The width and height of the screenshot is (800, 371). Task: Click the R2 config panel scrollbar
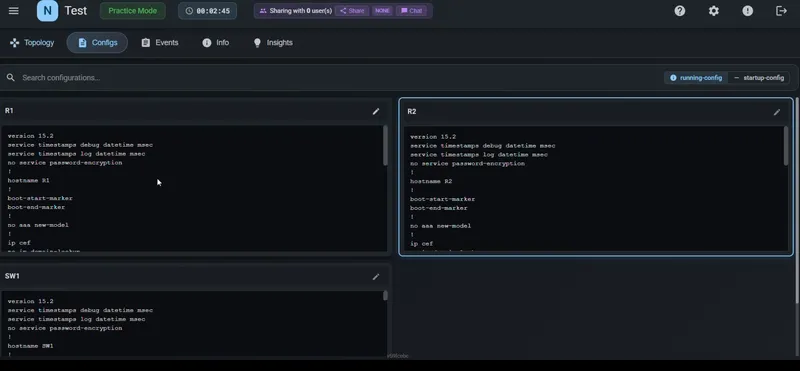point(786,146)
